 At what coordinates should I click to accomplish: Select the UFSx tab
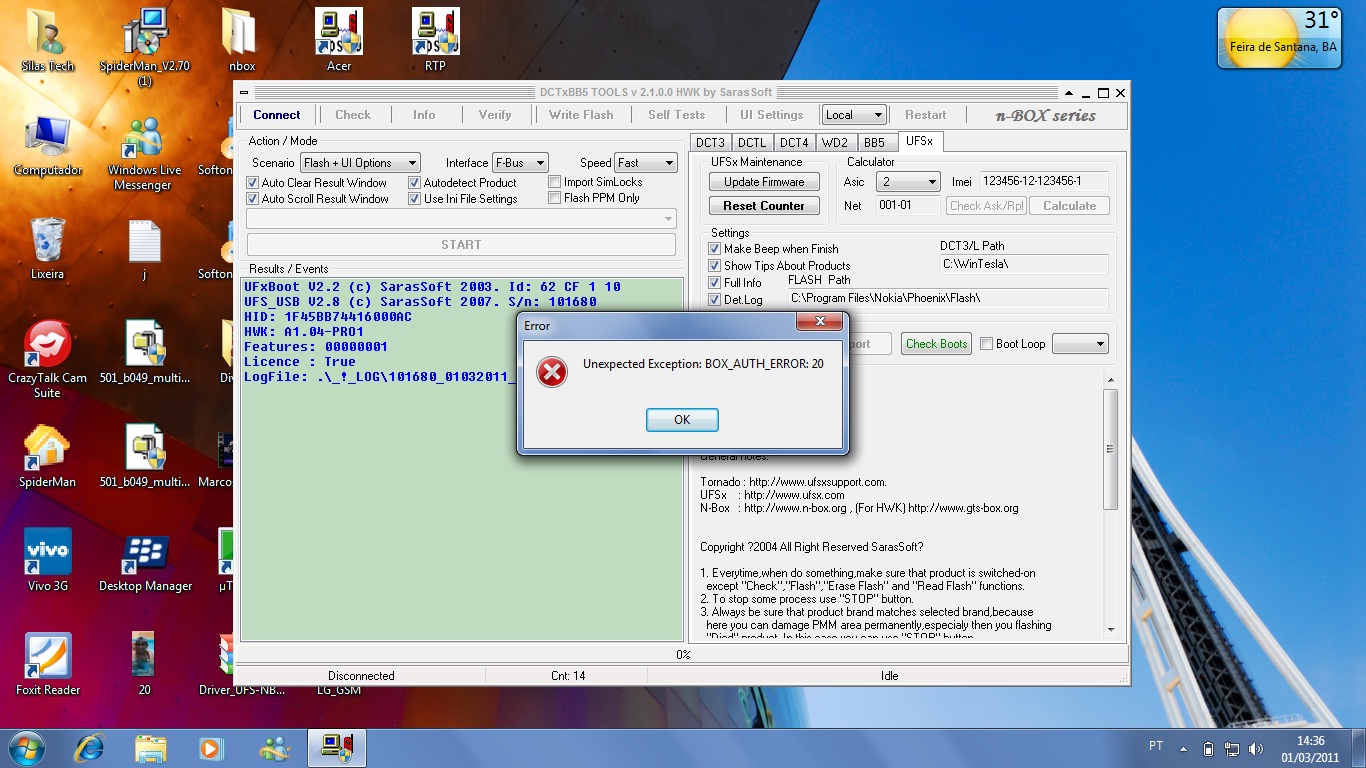pos(919,141)
